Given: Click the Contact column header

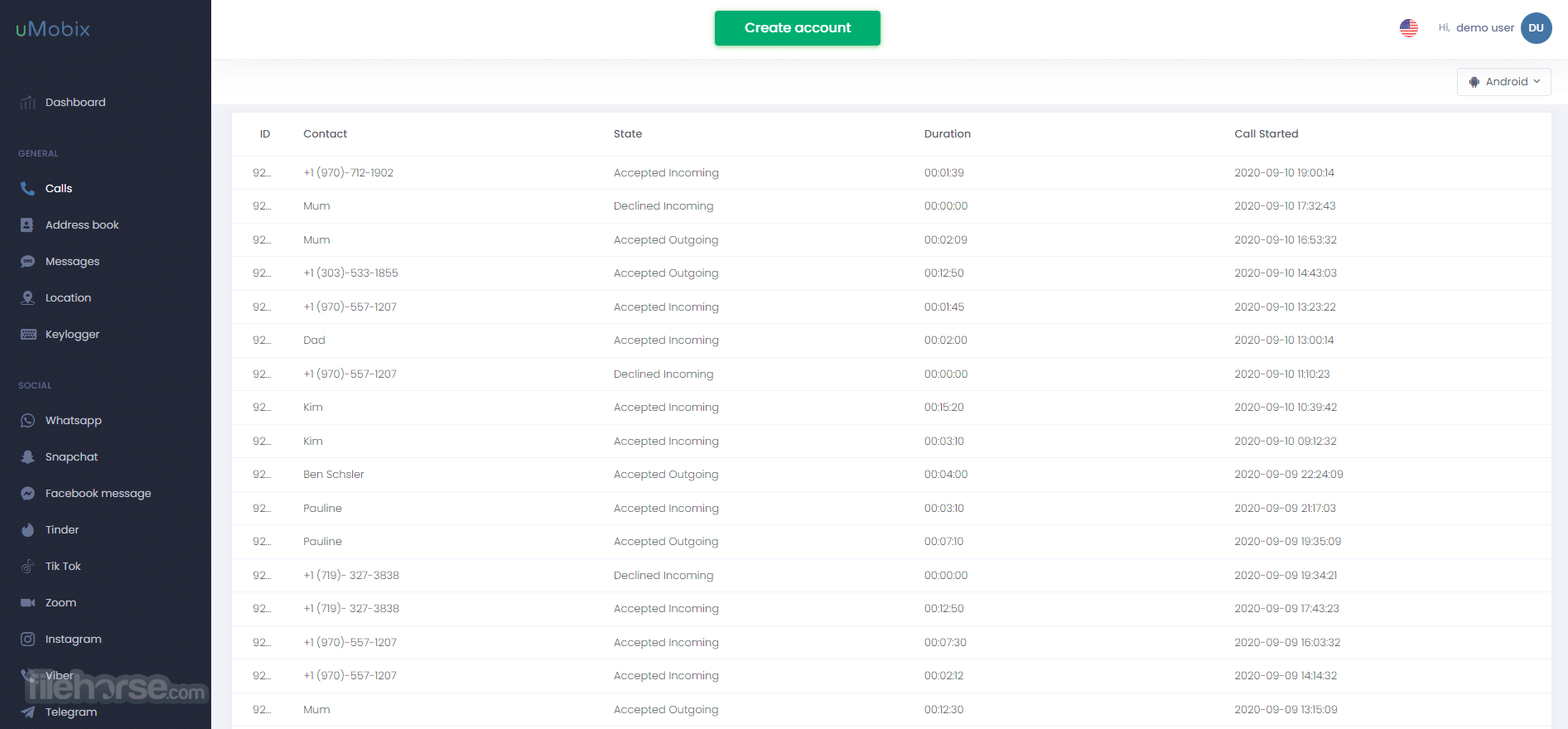Looking at the screenshot, I should click(x=325, y=133).
